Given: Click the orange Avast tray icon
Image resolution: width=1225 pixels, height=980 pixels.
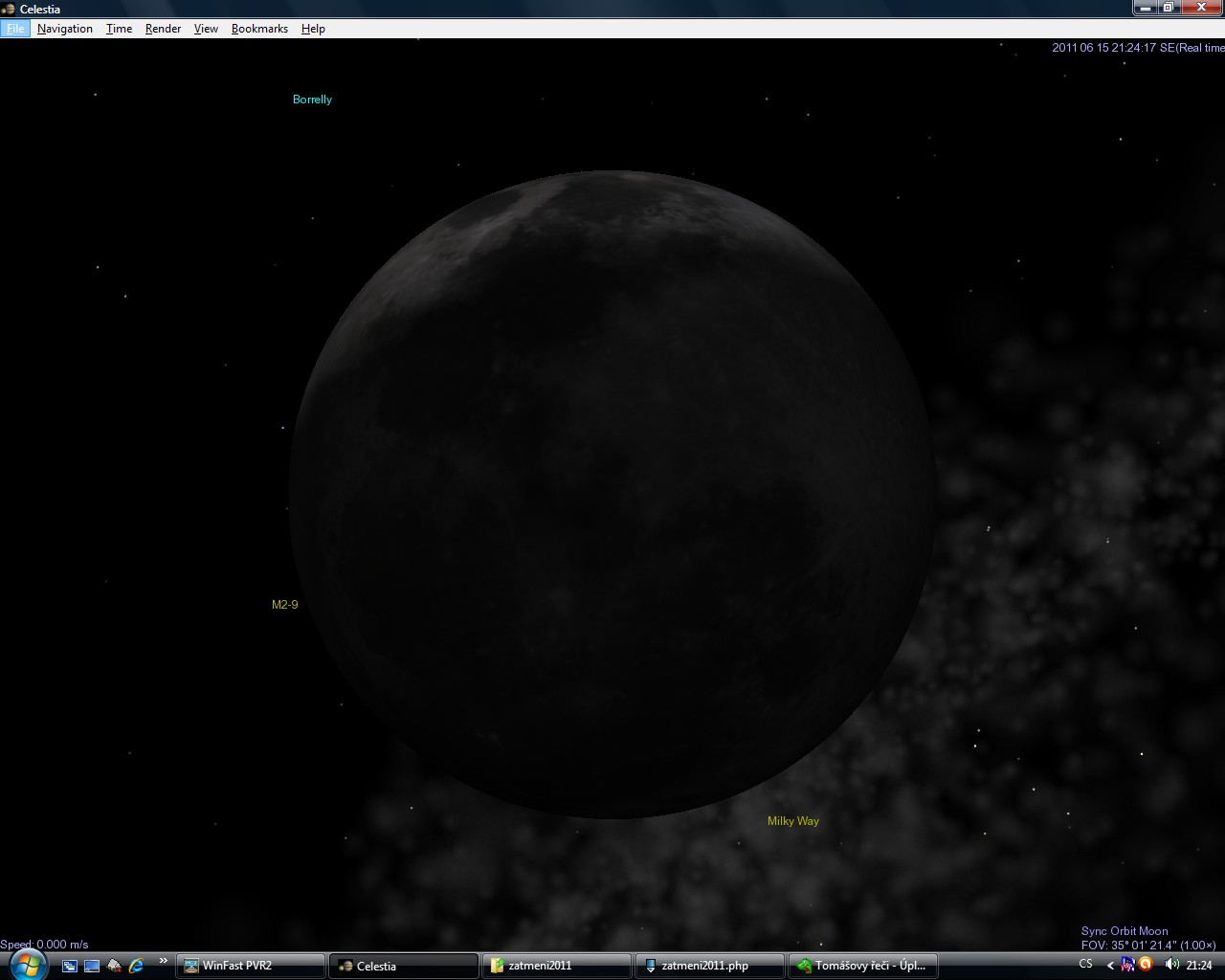Looking at the screenshot, I should click(1146, 965).
